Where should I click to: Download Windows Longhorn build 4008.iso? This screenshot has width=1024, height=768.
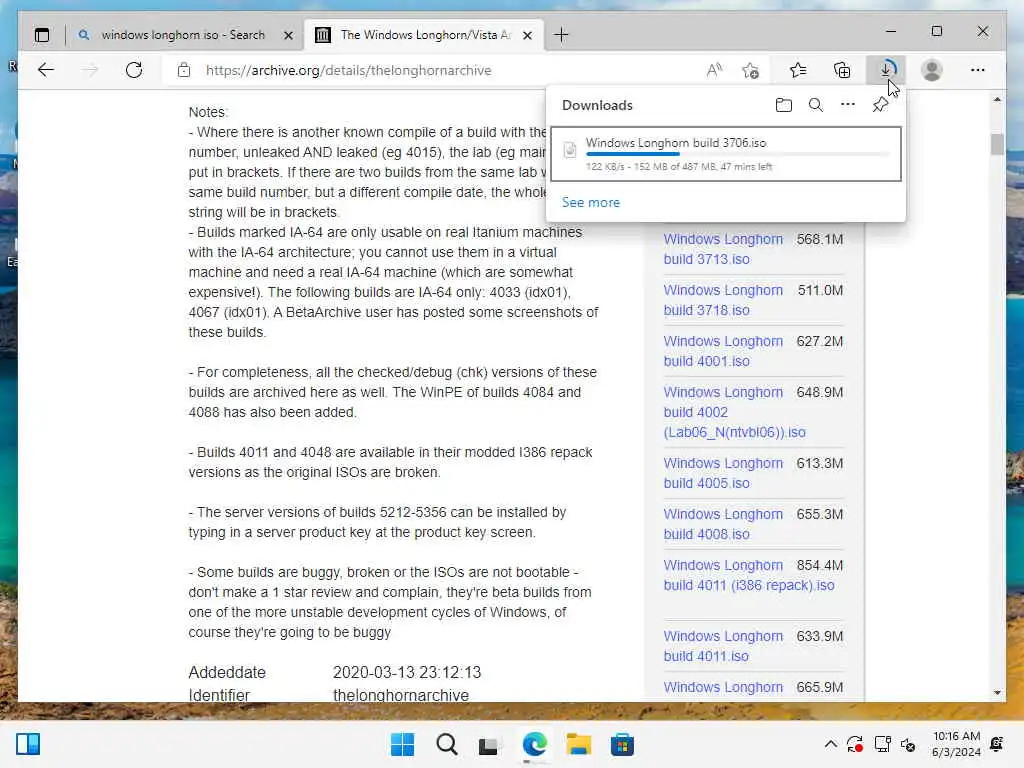coord(723,524)
